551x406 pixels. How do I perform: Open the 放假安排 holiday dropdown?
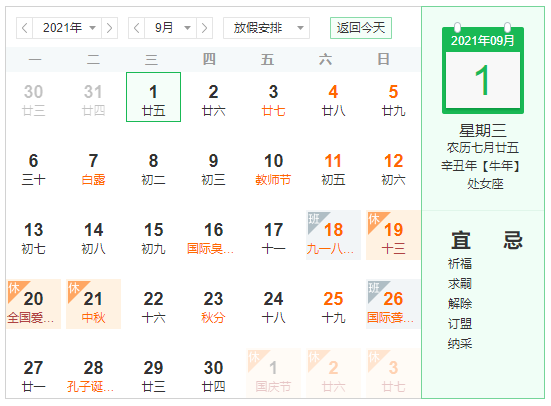266,28
